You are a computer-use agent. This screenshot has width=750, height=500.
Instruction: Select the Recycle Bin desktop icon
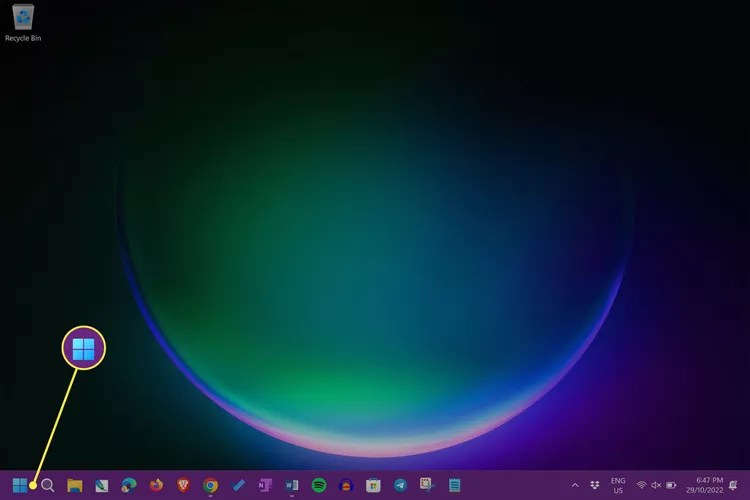coord(23,23)
